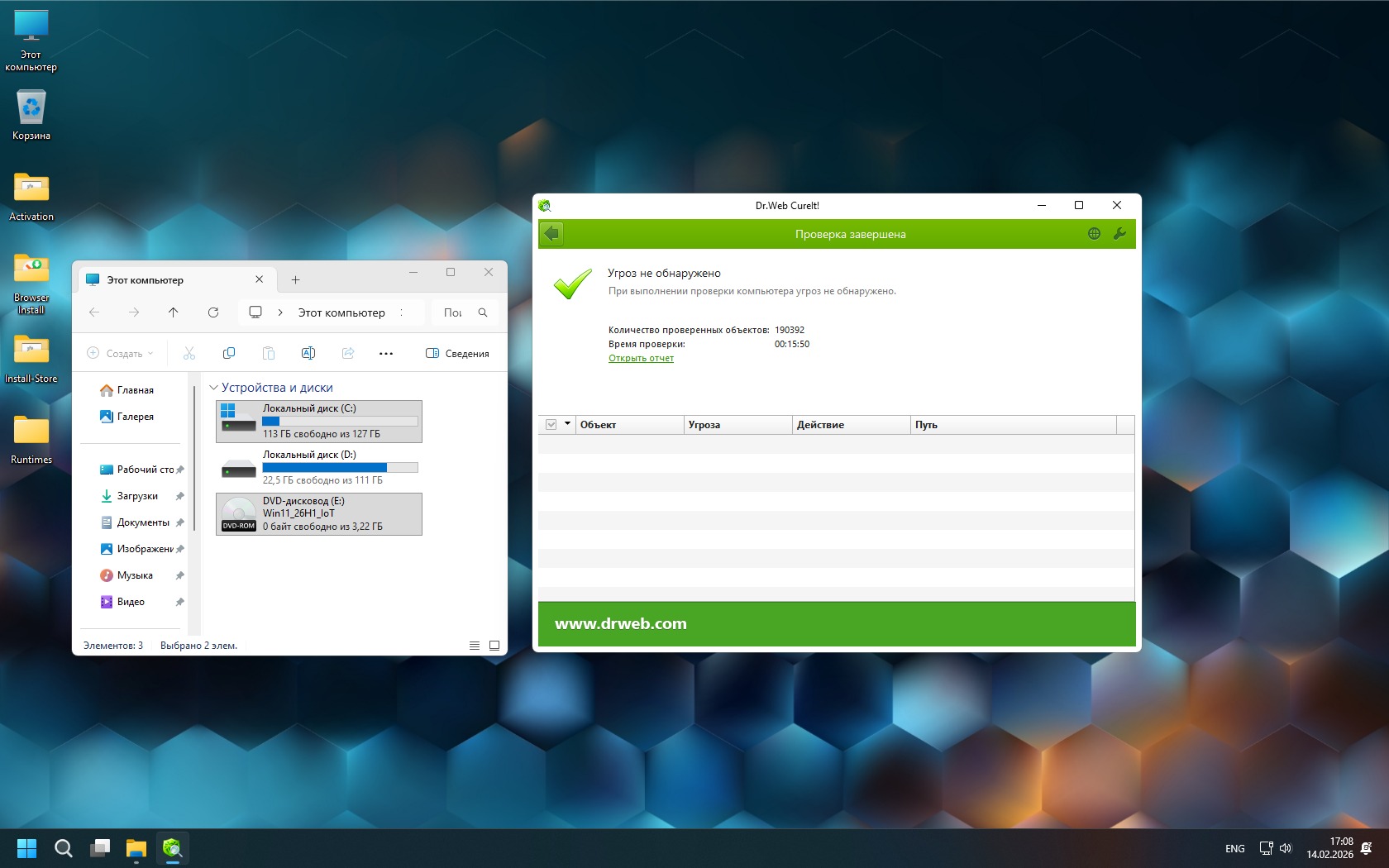Click the Copy icon in Explorer toolbar

(x=229, y=354)
